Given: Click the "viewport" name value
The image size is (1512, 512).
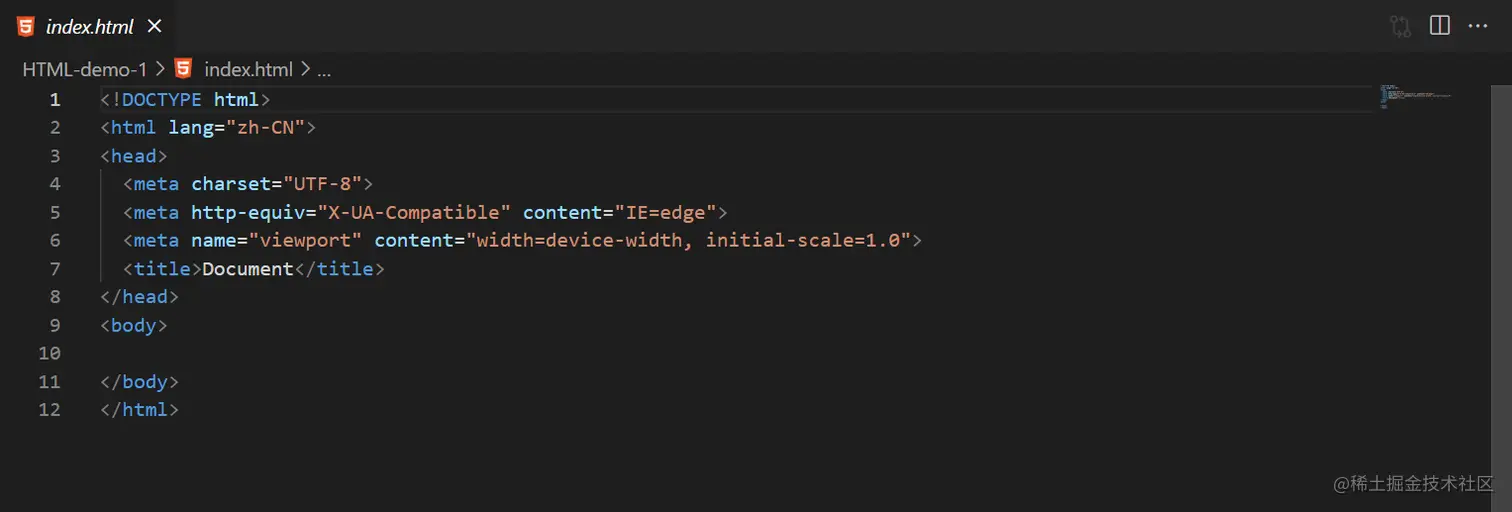Looking at the screenshot, I should [x=305, y=241].
